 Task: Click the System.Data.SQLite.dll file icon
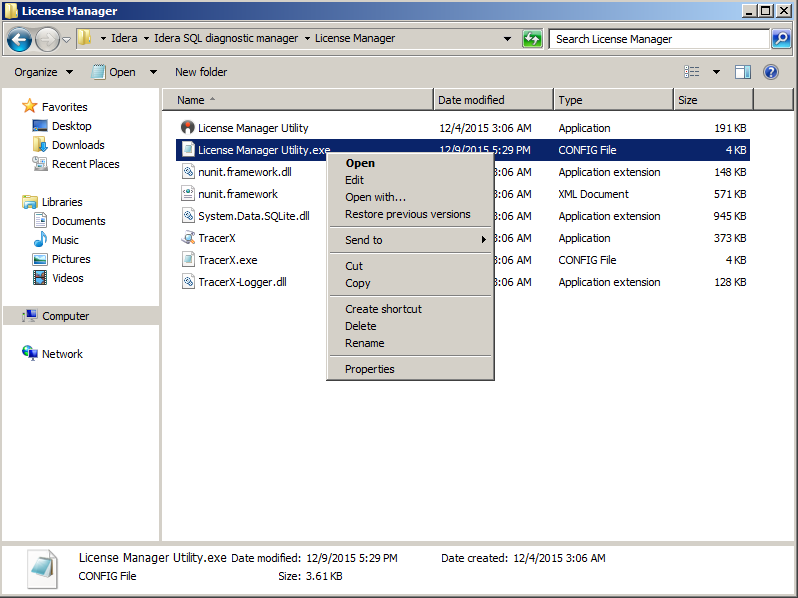pyautogui.click(x=187, y=216)
